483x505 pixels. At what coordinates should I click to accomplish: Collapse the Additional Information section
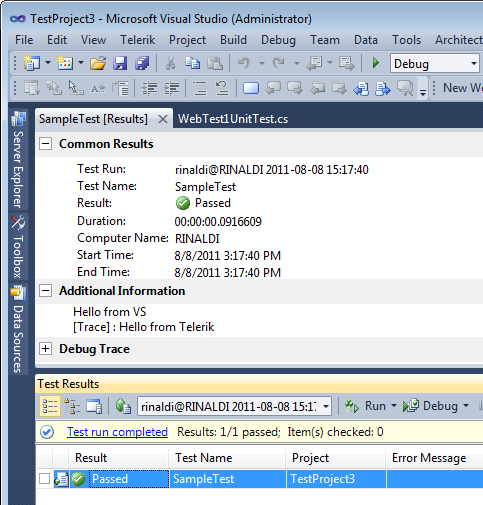(x=45, y=291)
